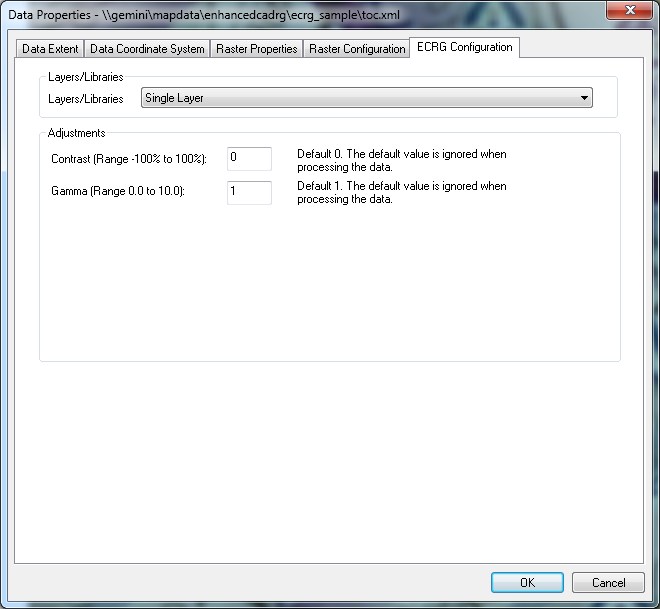Open the Layers/Libraries Single Layer dropdown
Image resolution: width=660 pixels, height=609 pixels.
pos(367,98)
